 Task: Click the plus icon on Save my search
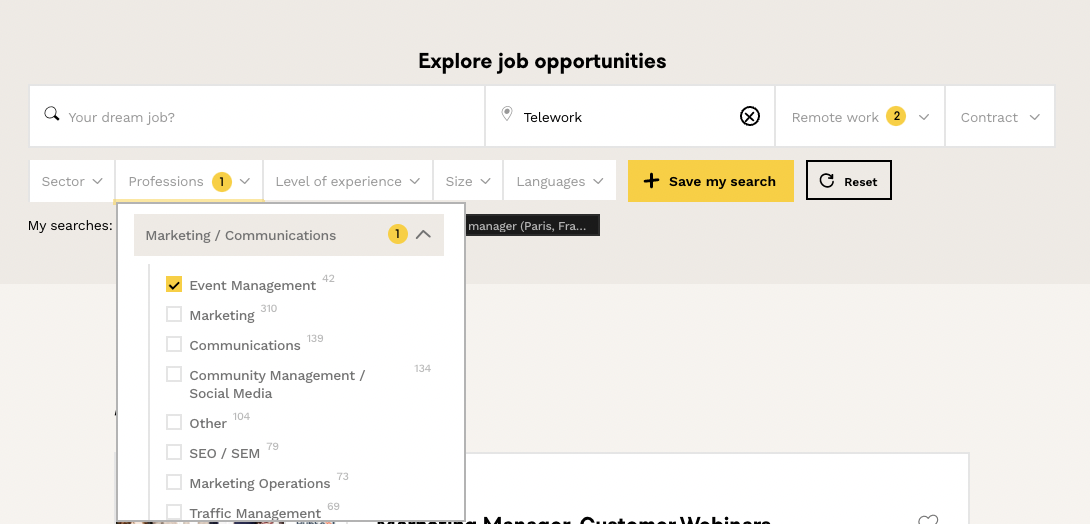pos(651,181)
